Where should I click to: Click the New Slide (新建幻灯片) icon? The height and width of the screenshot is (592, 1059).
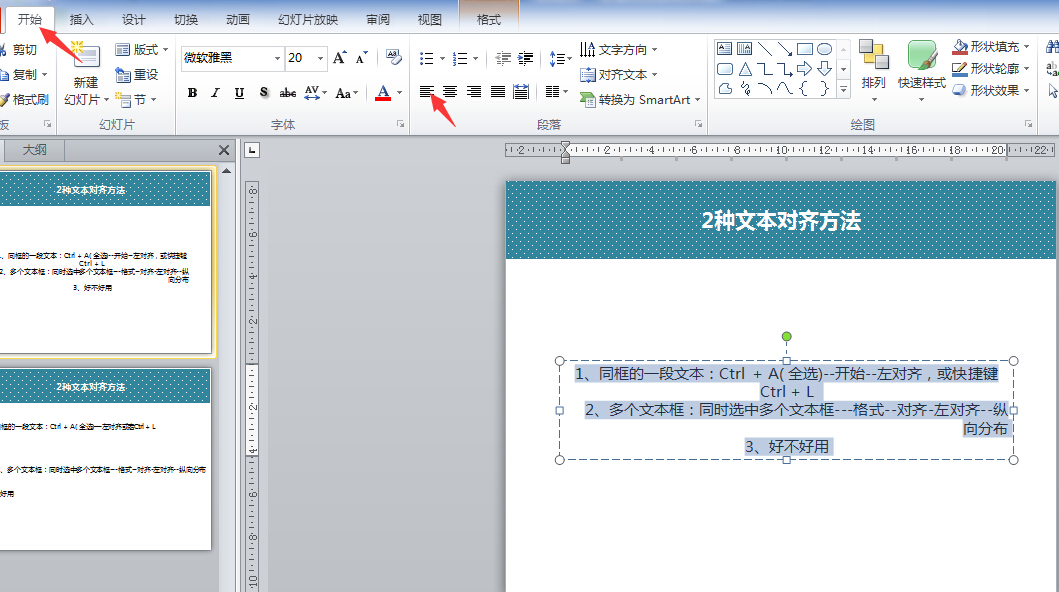click(85, 59)
